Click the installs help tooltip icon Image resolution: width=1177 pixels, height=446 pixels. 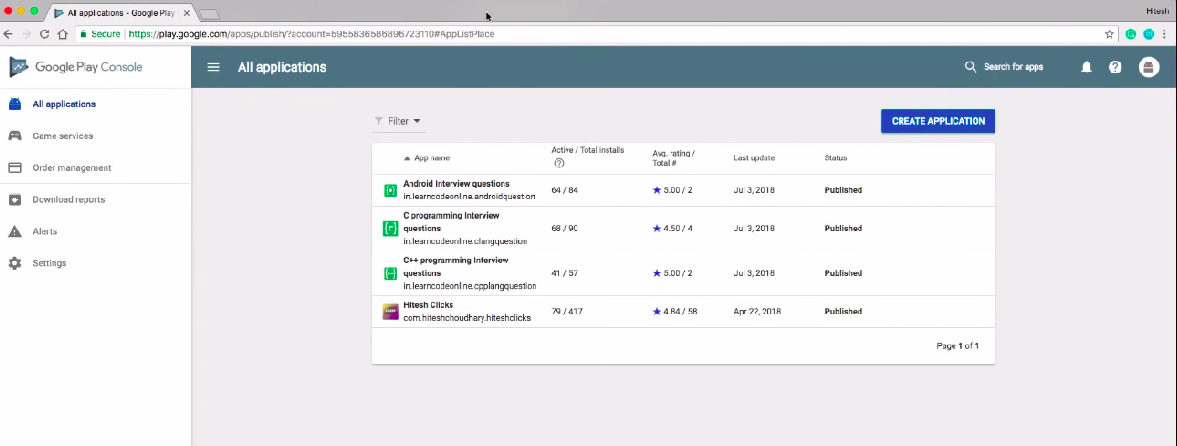tap(557, 163)
